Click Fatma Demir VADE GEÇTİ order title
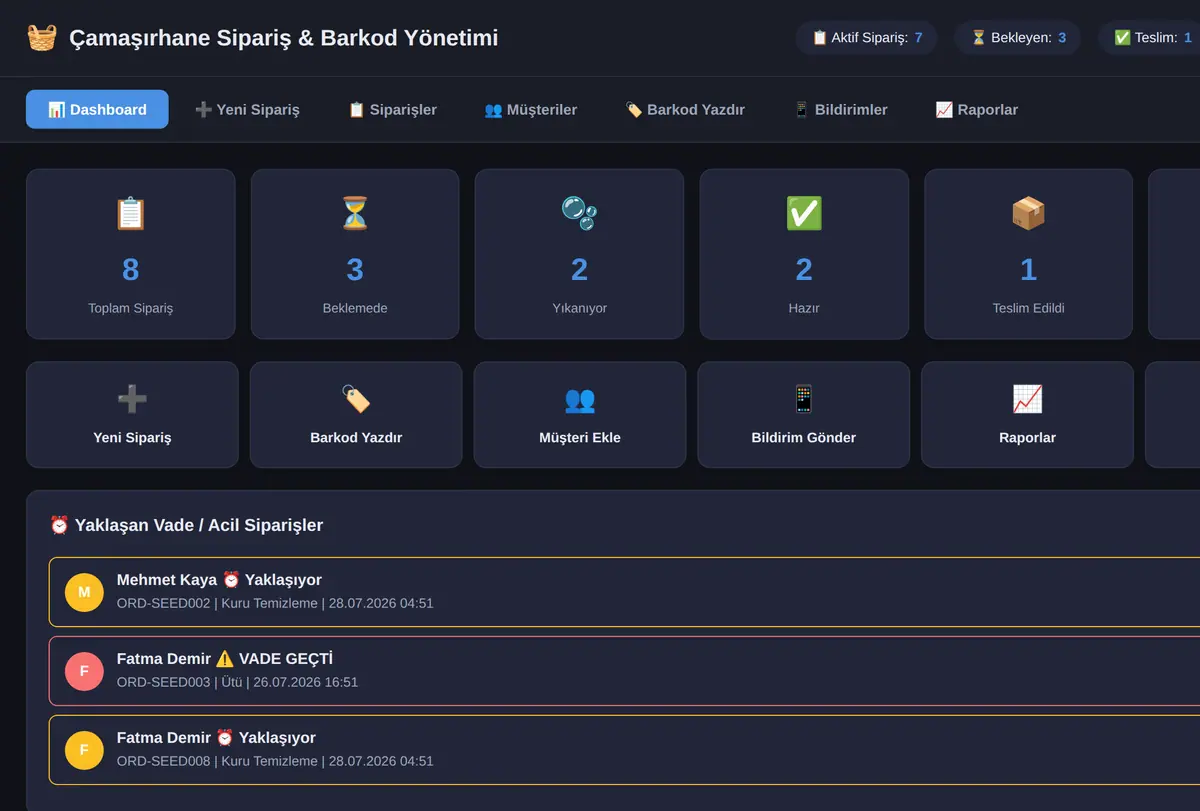Screen dimensions: 1200x811 pos(225,659)
